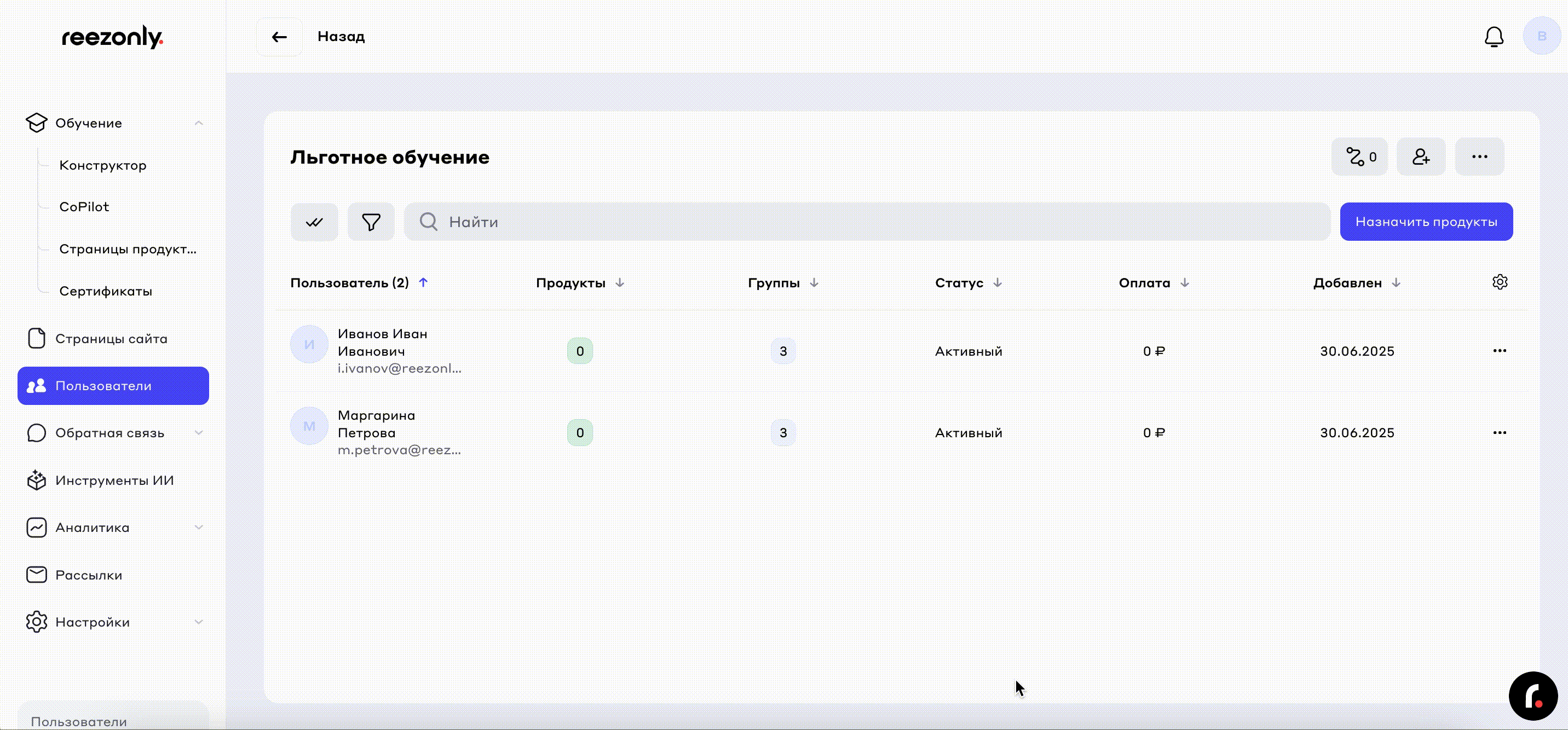Click the Найти search field
The image size is (1568, 730).
point(871,222)
